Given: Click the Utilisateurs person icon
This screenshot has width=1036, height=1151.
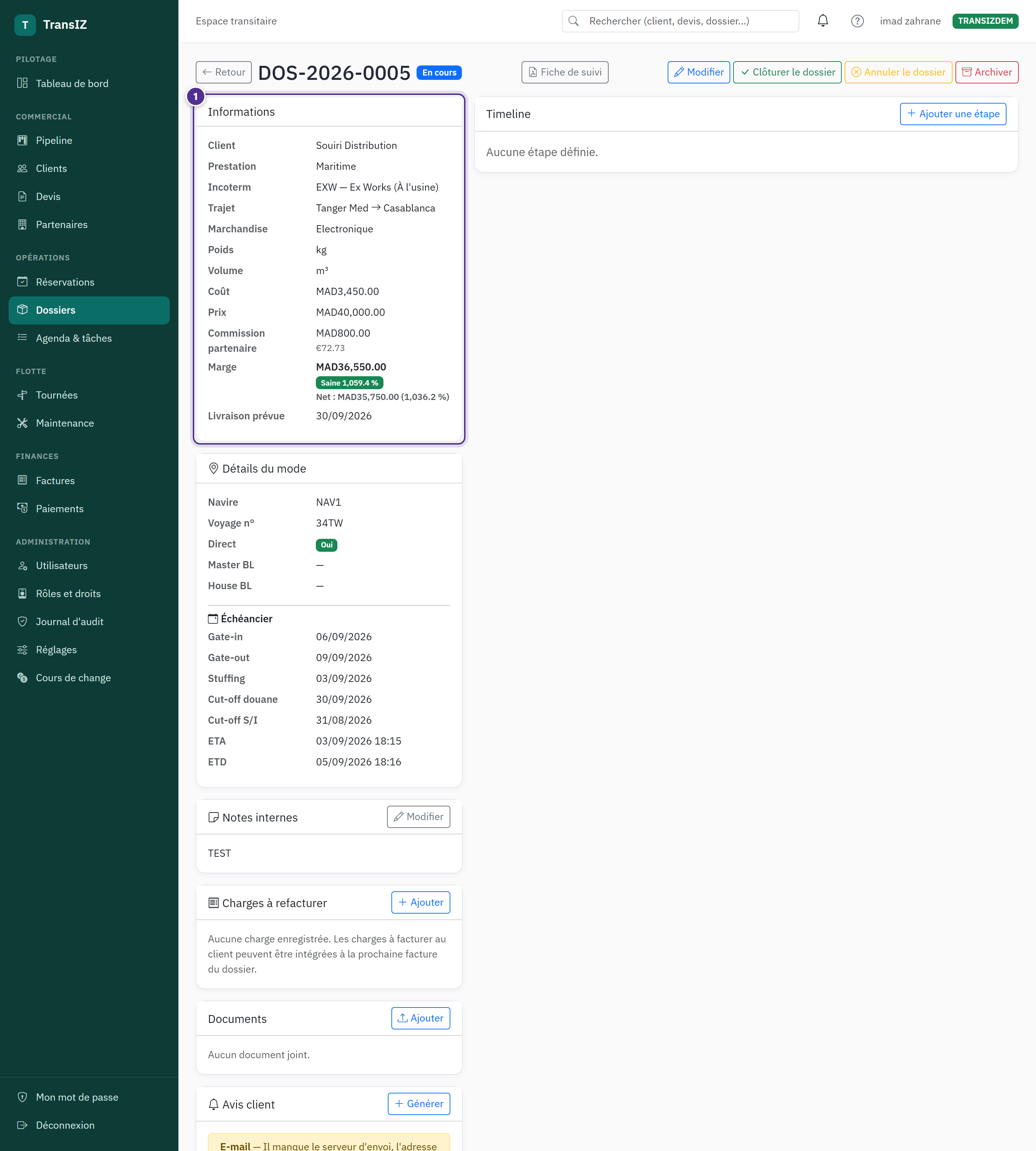Looking at the screenshot, I should [22, 565].
